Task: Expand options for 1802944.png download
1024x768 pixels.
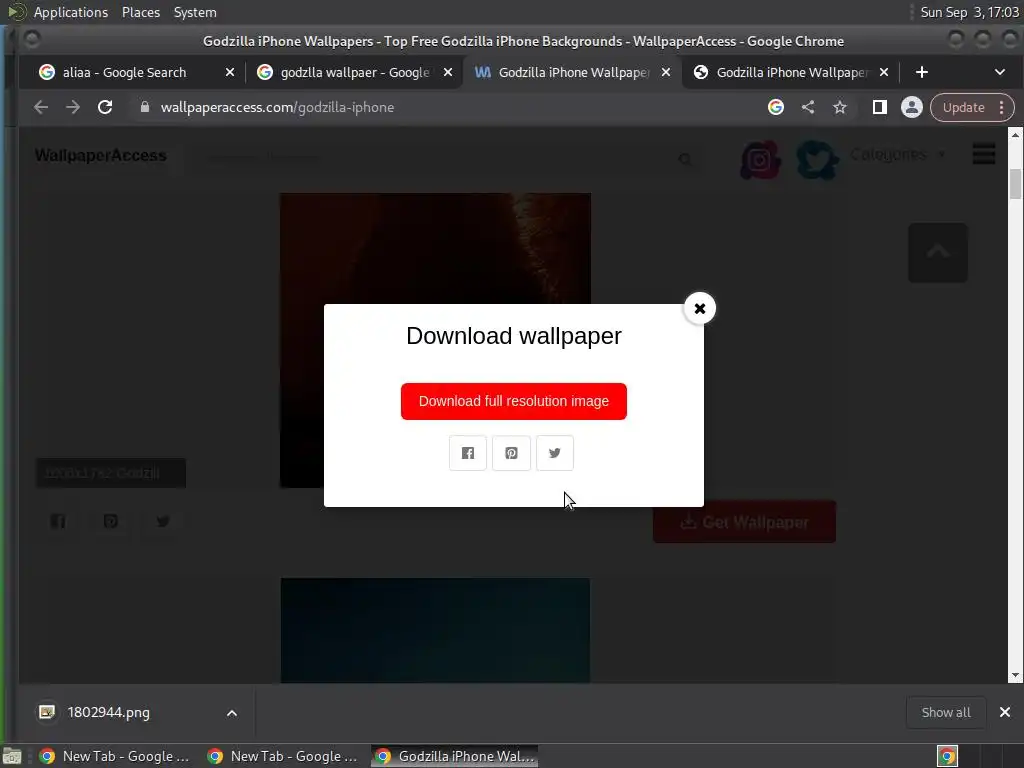Action: 231,712
